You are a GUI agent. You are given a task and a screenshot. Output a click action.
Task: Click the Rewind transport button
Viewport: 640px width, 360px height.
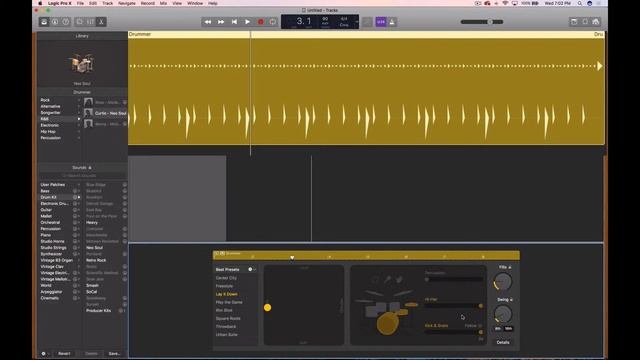coord(208,22)
